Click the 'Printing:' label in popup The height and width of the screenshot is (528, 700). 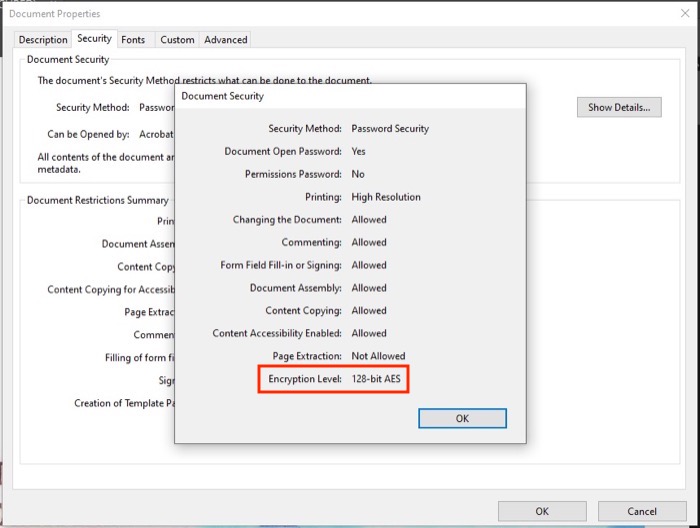[323, 197]
